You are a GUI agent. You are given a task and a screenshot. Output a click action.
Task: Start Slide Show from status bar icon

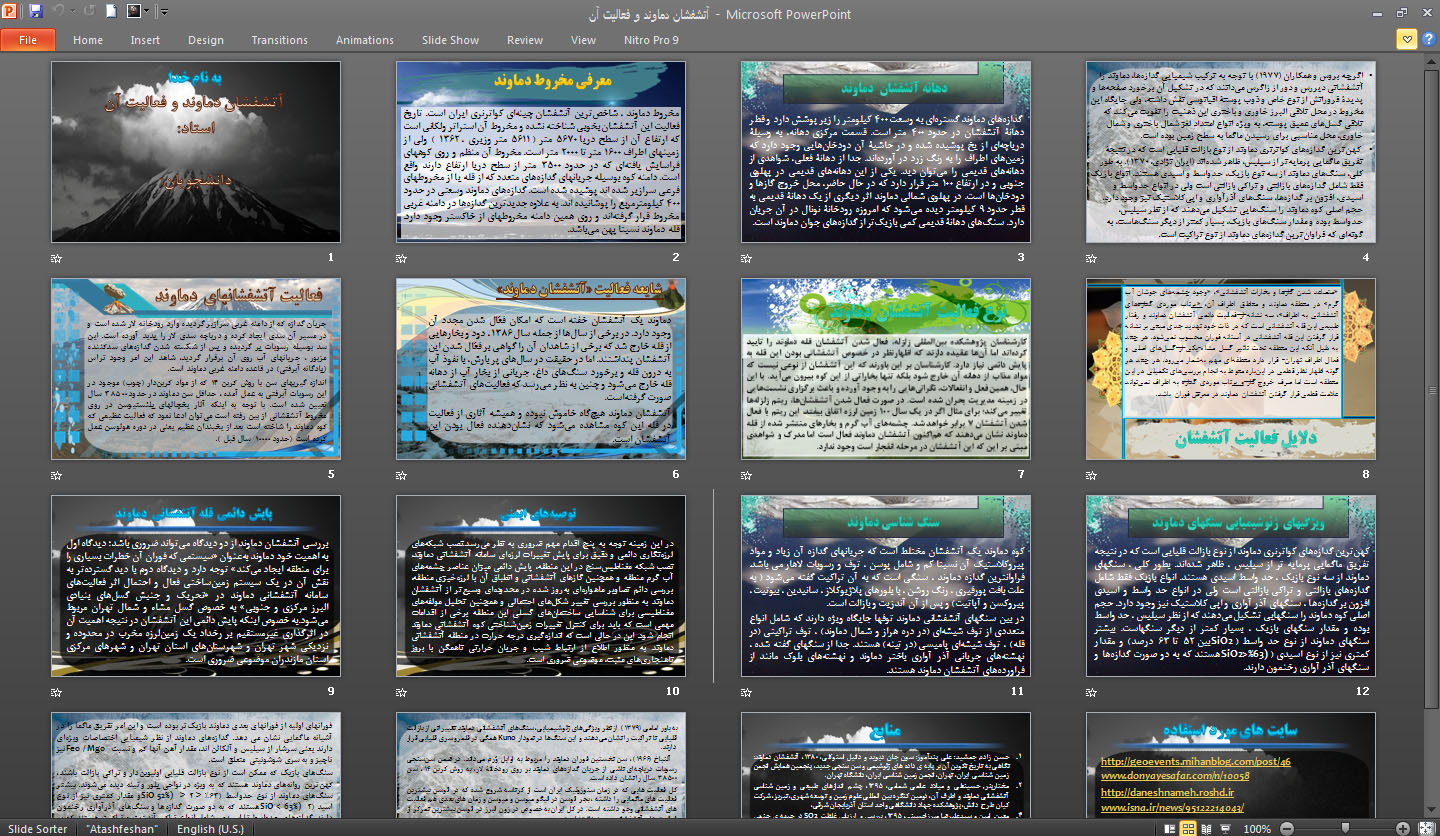1226,829
